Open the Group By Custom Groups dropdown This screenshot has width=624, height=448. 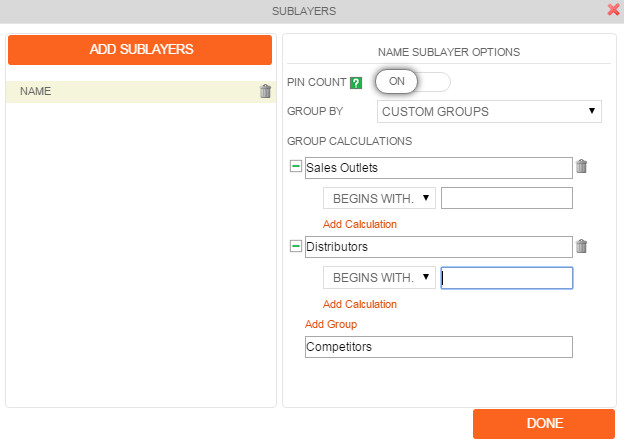[489, 111]
